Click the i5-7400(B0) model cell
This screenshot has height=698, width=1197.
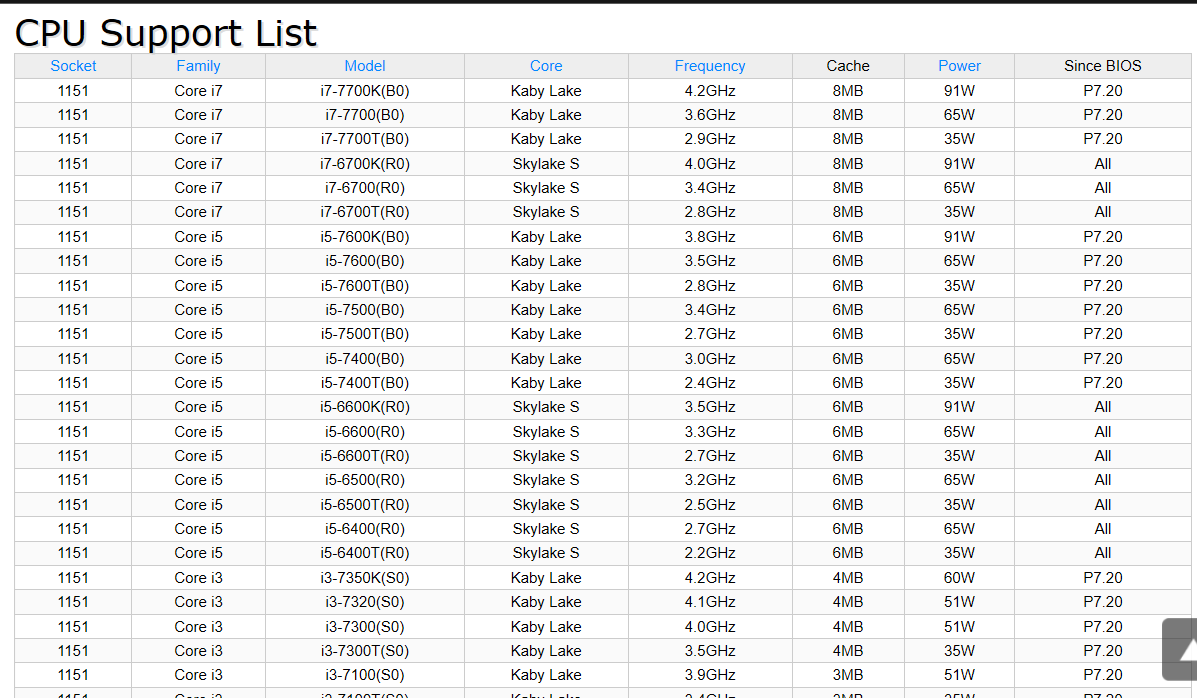(365, 359)
